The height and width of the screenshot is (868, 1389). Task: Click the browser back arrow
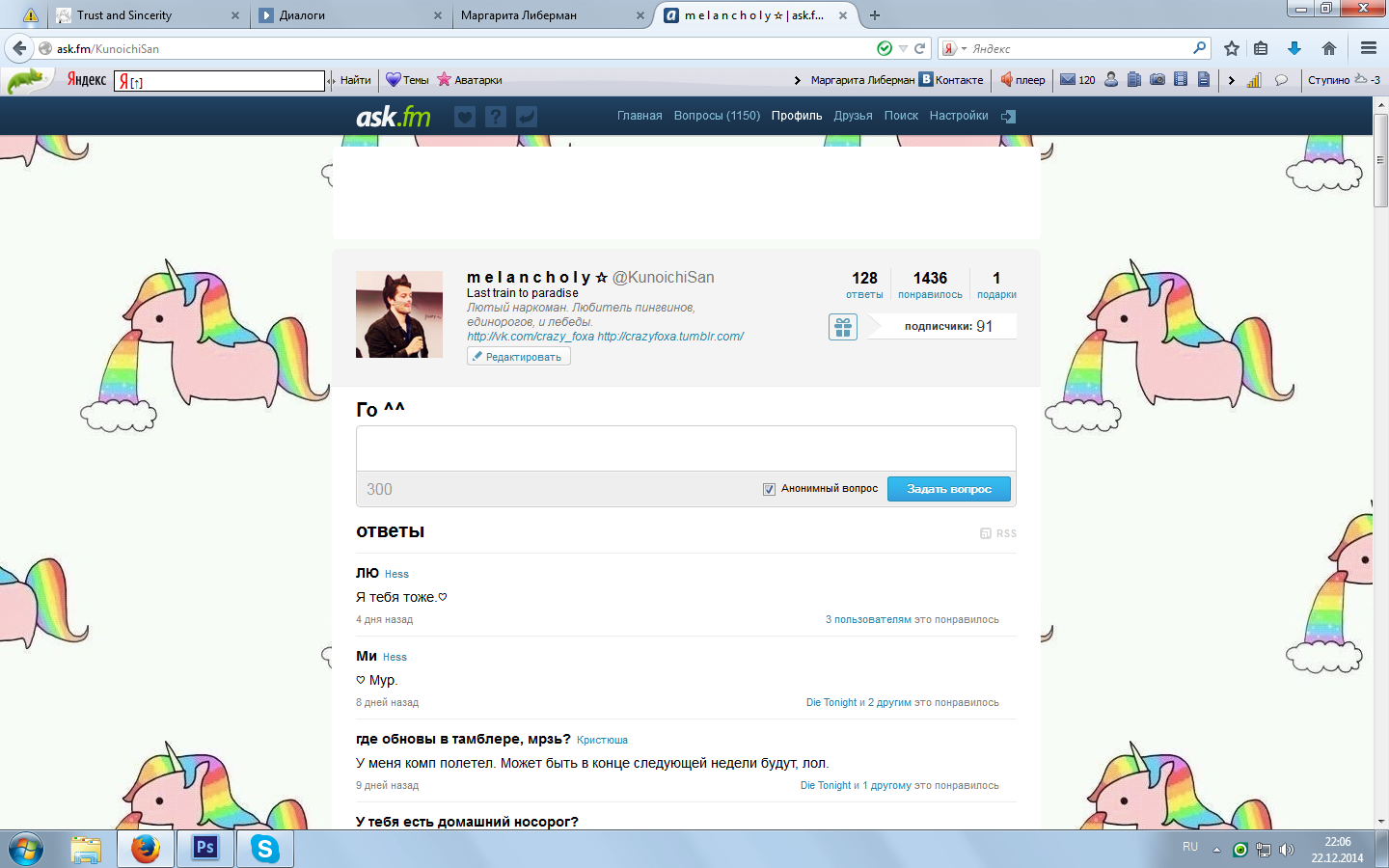[19, 48]
